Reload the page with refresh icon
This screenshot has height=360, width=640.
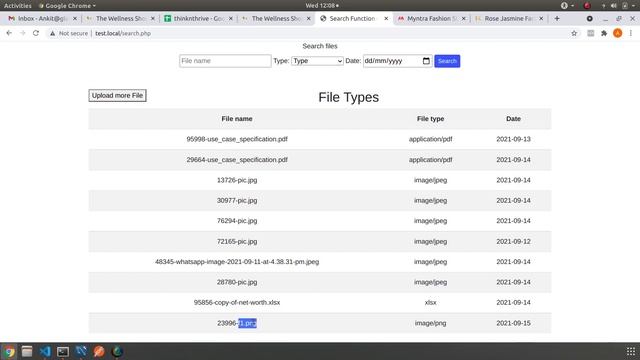(x=36, y=33)
